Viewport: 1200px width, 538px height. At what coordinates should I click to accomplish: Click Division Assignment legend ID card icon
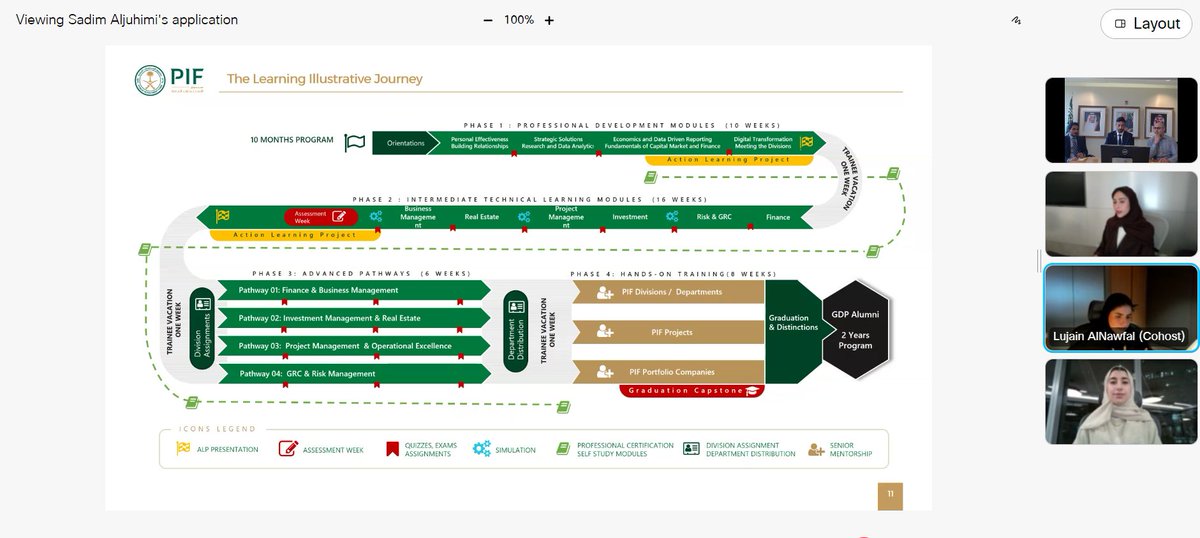click(691, 449)
